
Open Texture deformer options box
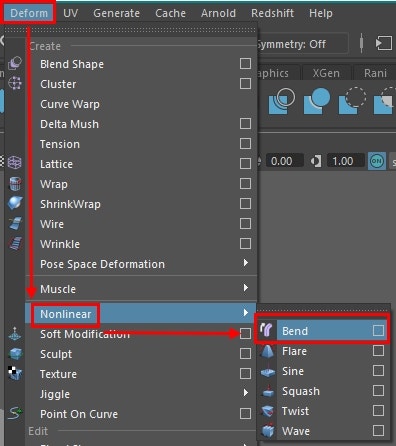tap(245, 374)
